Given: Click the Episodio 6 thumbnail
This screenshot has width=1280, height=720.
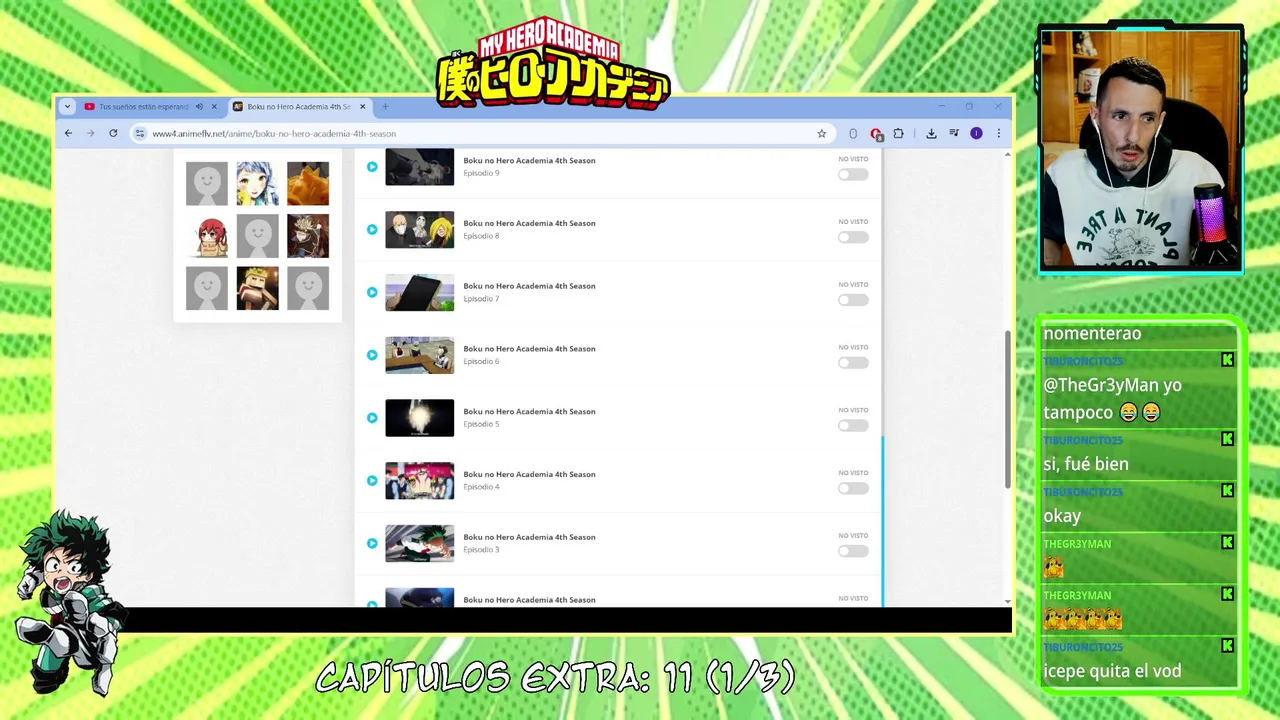Looking at the screenshot, I should click(420, 355).
